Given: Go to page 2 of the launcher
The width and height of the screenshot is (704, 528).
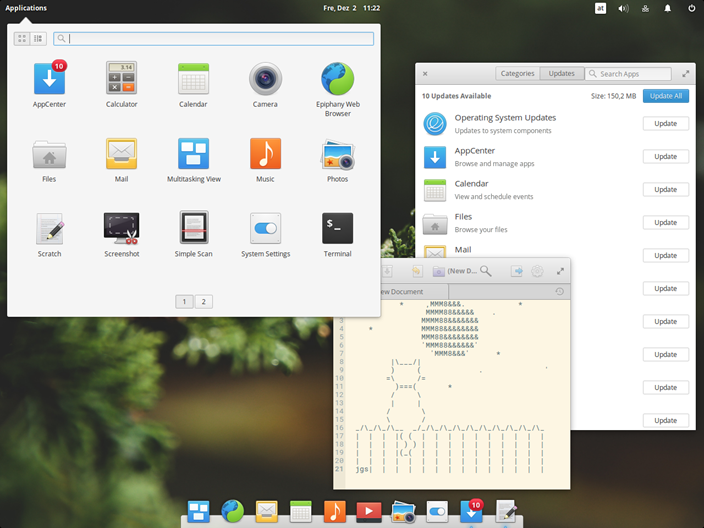Looking at the screenshot, I should click(203, 302).
